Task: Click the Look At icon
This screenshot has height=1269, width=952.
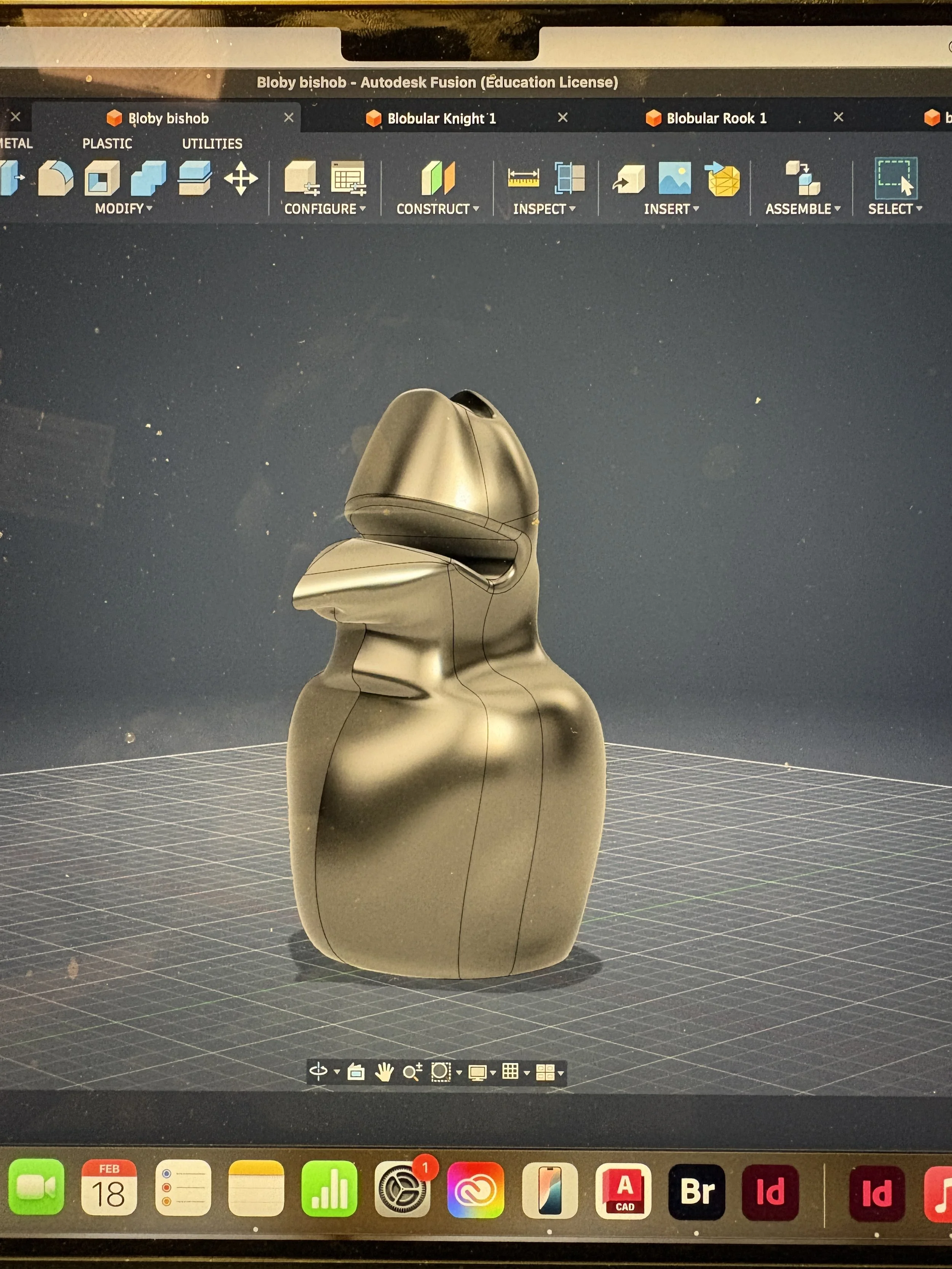Action: (356, 1072)
